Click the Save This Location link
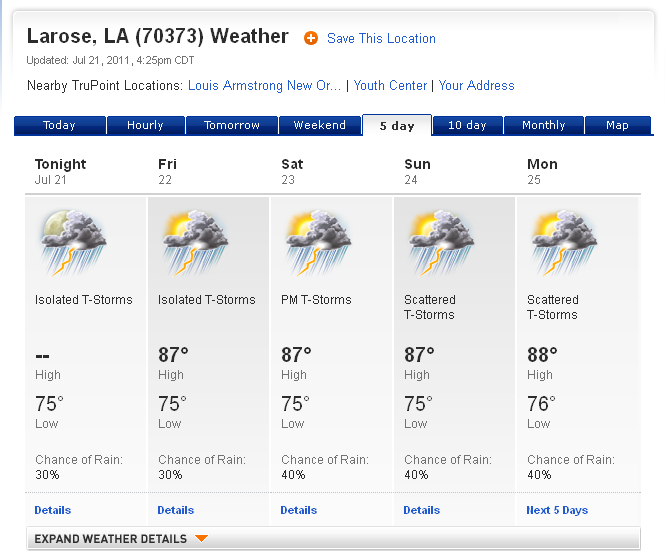The height and width of the screenshot is (559, 665). click(381, 39)
